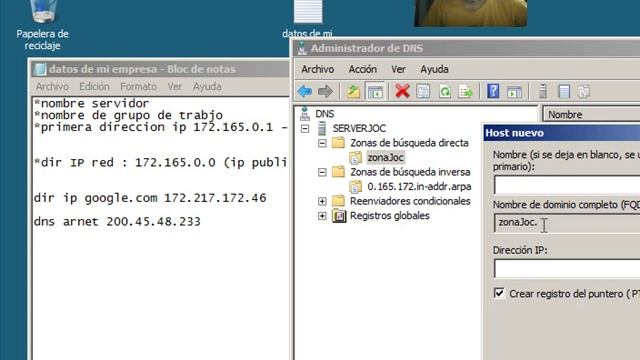Click the Forward arrow in DNS toolbar
This screenshot has width=640, height=360.
pyautogui.click(x=325, y=91)
